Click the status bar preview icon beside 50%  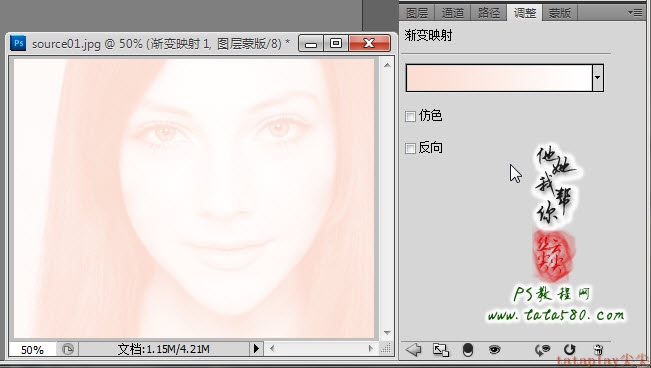pos(68,349)
